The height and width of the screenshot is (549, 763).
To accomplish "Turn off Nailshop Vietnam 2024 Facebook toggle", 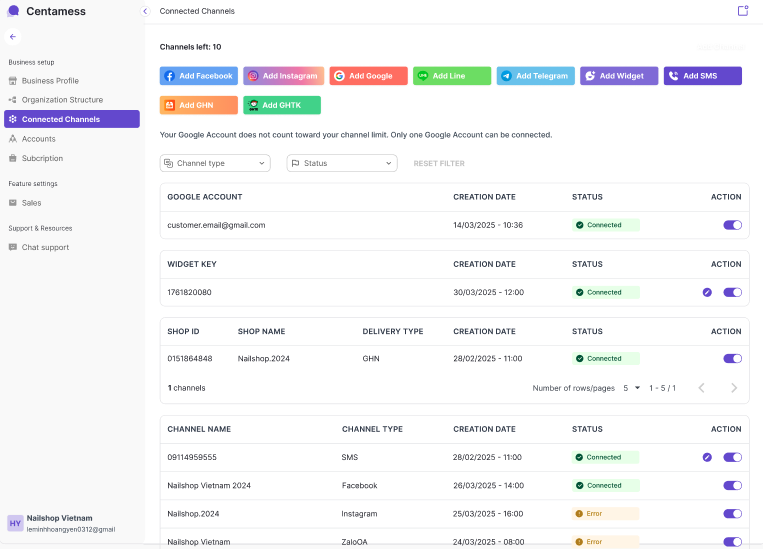I will [x=732, y=485].
